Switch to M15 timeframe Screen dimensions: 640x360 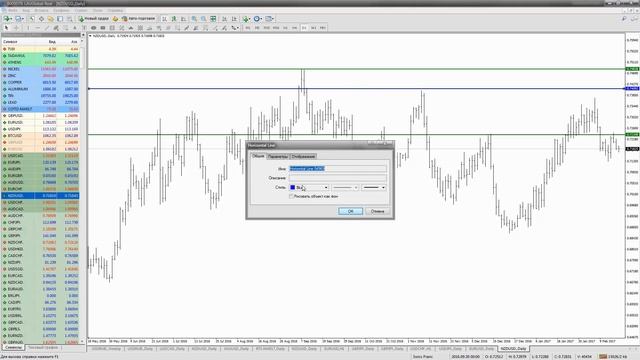click(x=267, y=28)
